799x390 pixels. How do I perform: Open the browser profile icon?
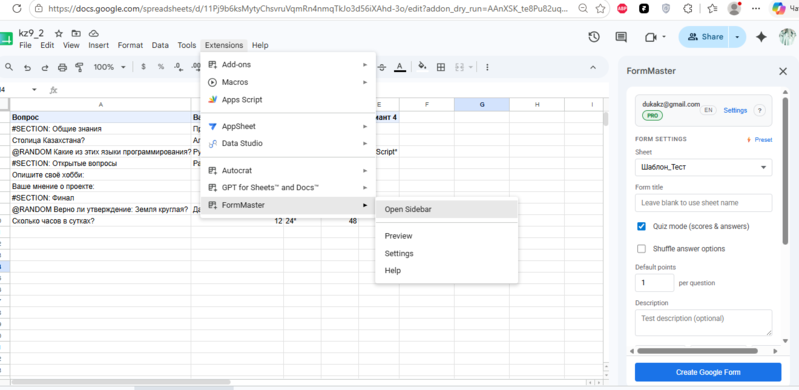point(734,8)
